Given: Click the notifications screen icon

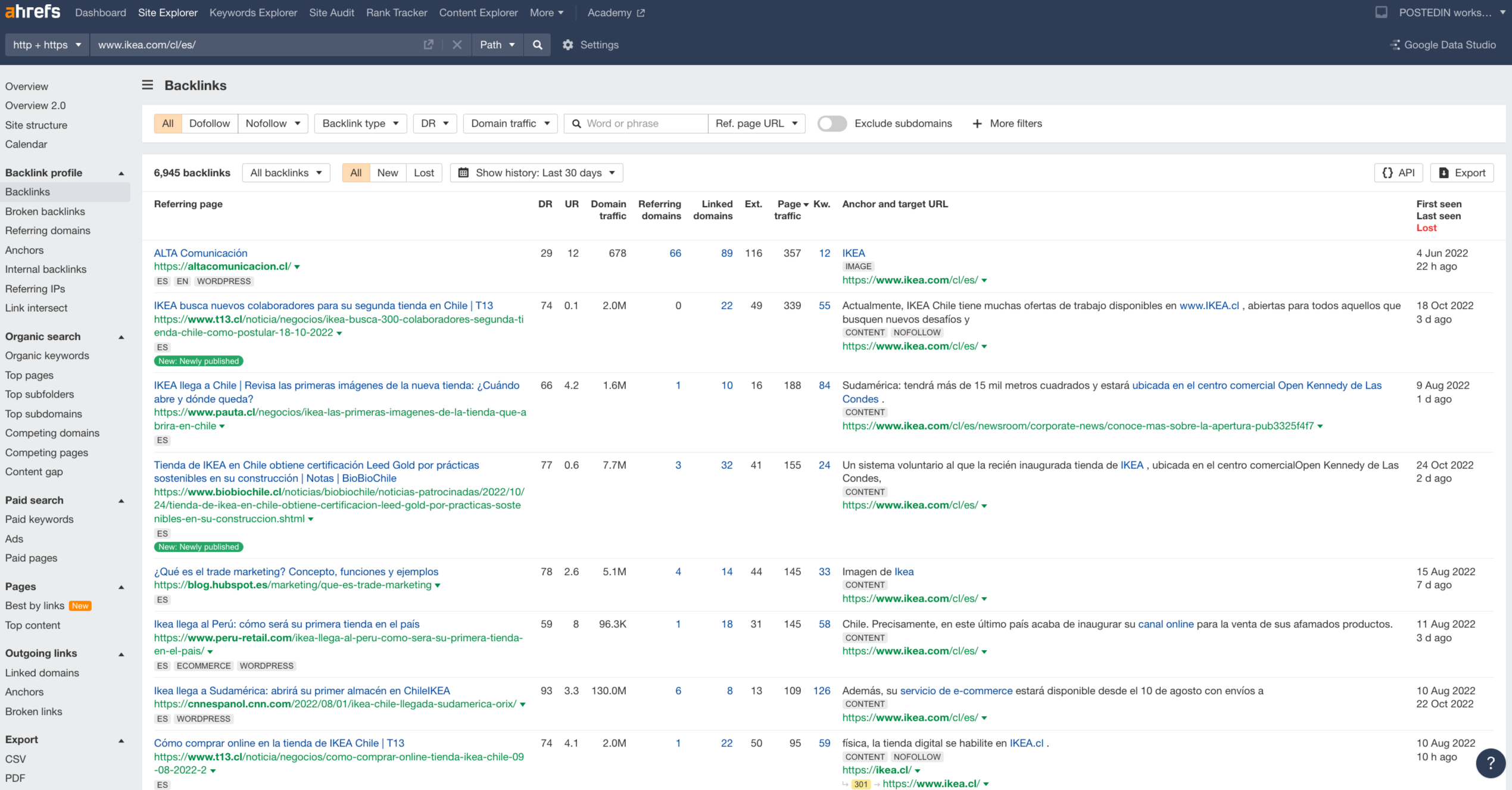Looking at the screenshot, I should pos(1381,13).
